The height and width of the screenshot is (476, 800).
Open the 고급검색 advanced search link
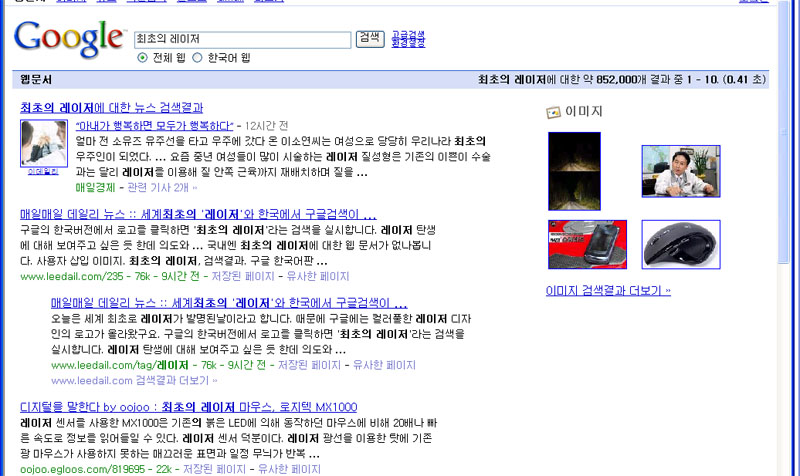click(x=408, y=35)
